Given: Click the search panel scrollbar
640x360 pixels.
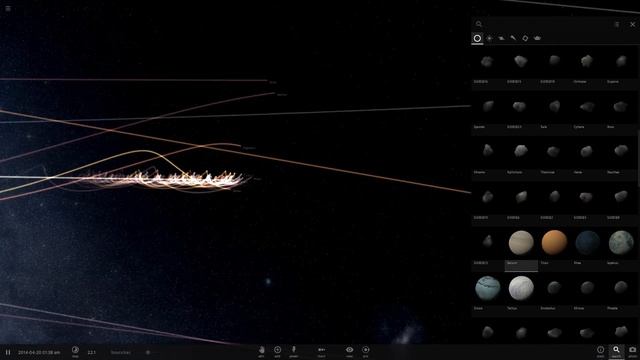Looking at the screenshot, I should click(x=638, y=159).
